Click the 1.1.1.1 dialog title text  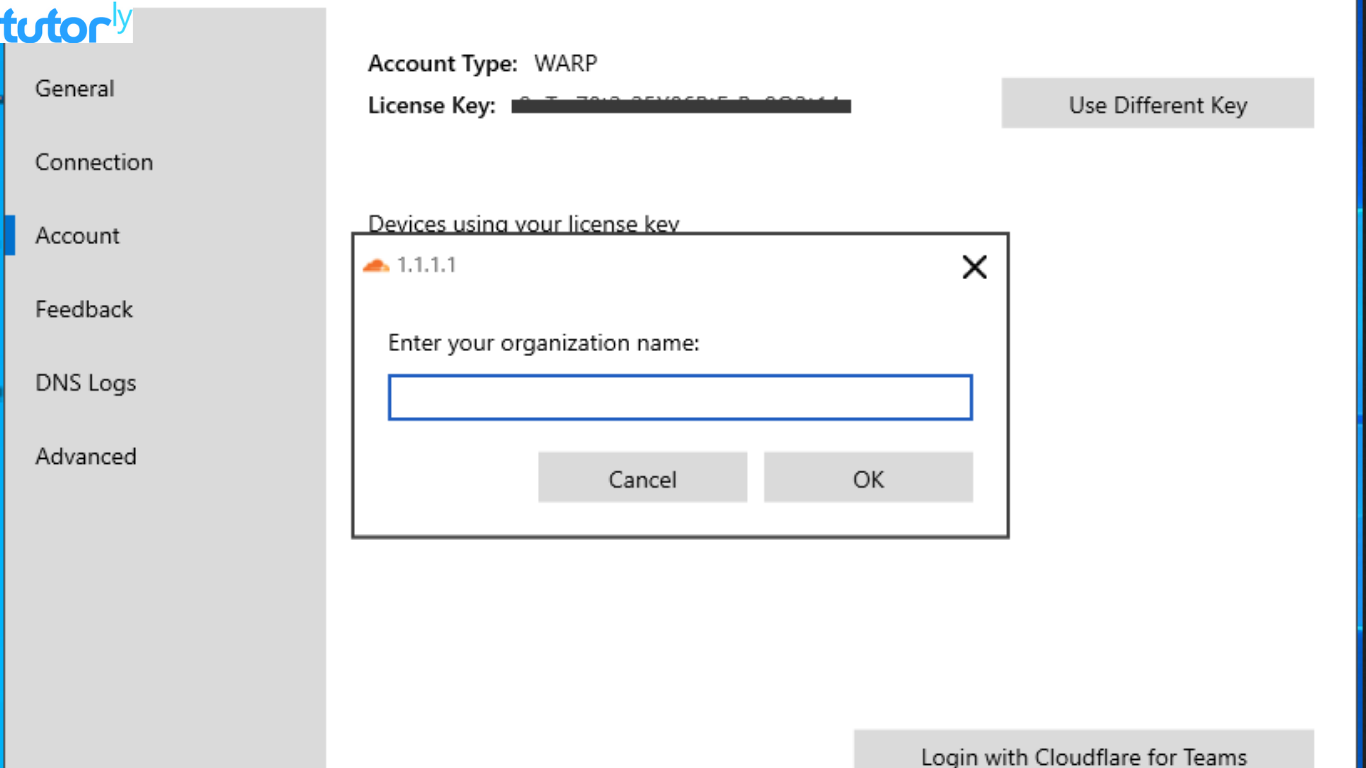point(426,265)
